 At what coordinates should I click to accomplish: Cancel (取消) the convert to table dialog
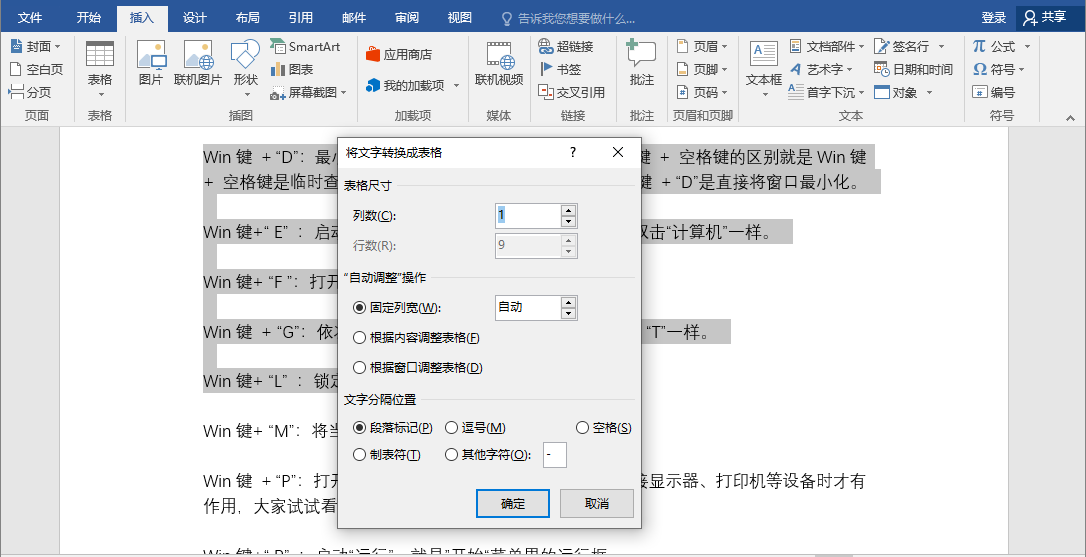point(597,504)
